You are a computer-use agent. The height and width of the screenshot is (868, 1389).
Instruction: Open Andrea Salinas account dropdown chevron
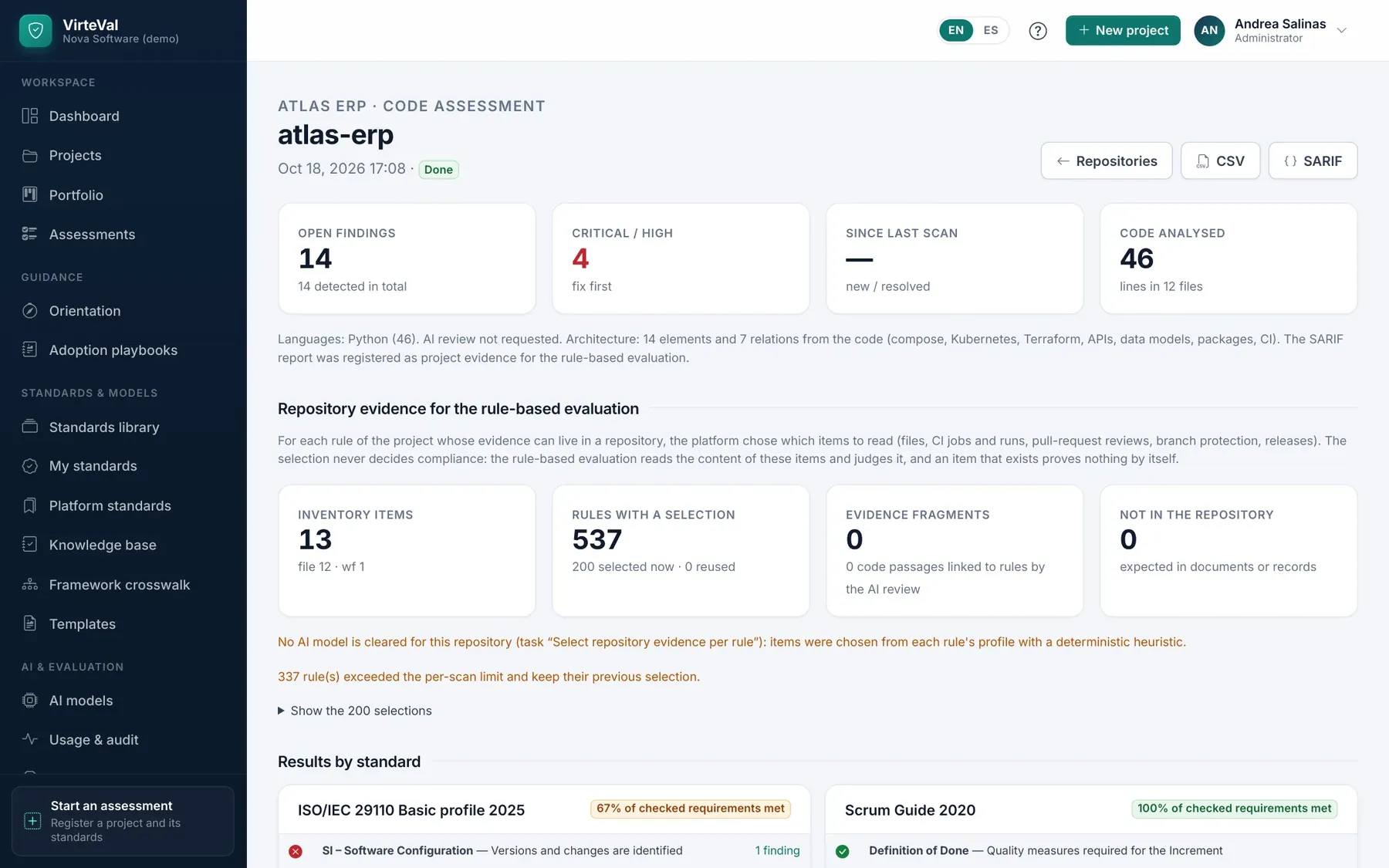pyautogui.click(x=1342, y=31)
